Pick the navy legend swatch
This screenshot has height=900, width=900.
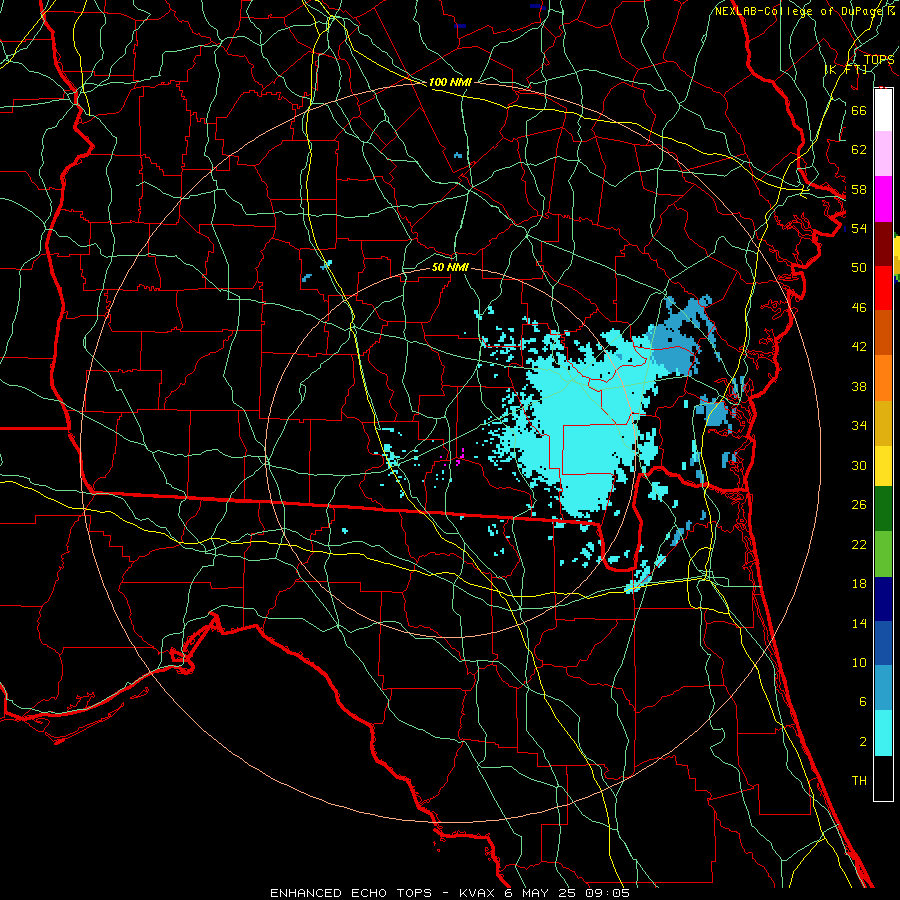(883, 599)
